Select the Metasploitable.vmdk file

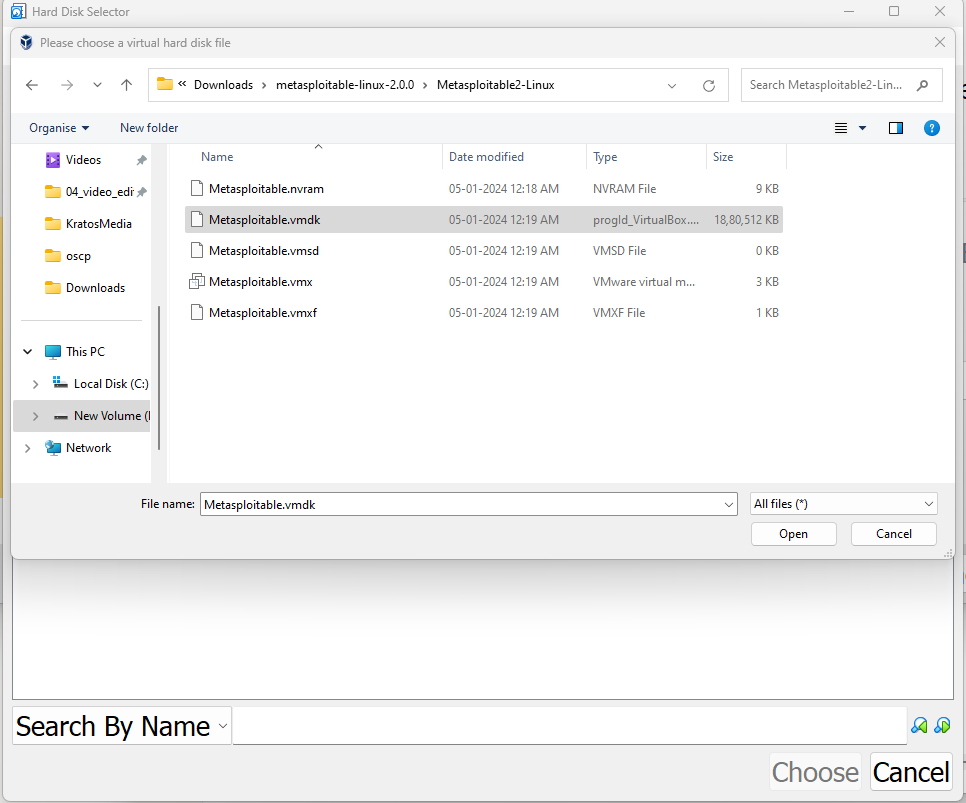(x=484, y=219)
